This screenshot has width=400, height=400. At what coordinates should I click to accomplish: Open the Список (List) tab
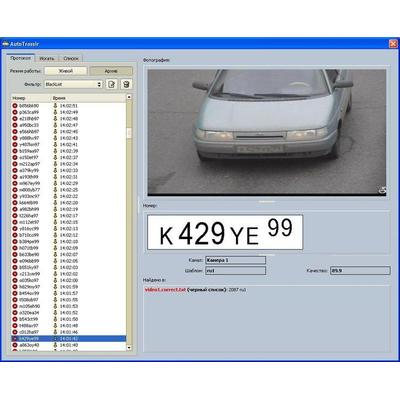71,58
